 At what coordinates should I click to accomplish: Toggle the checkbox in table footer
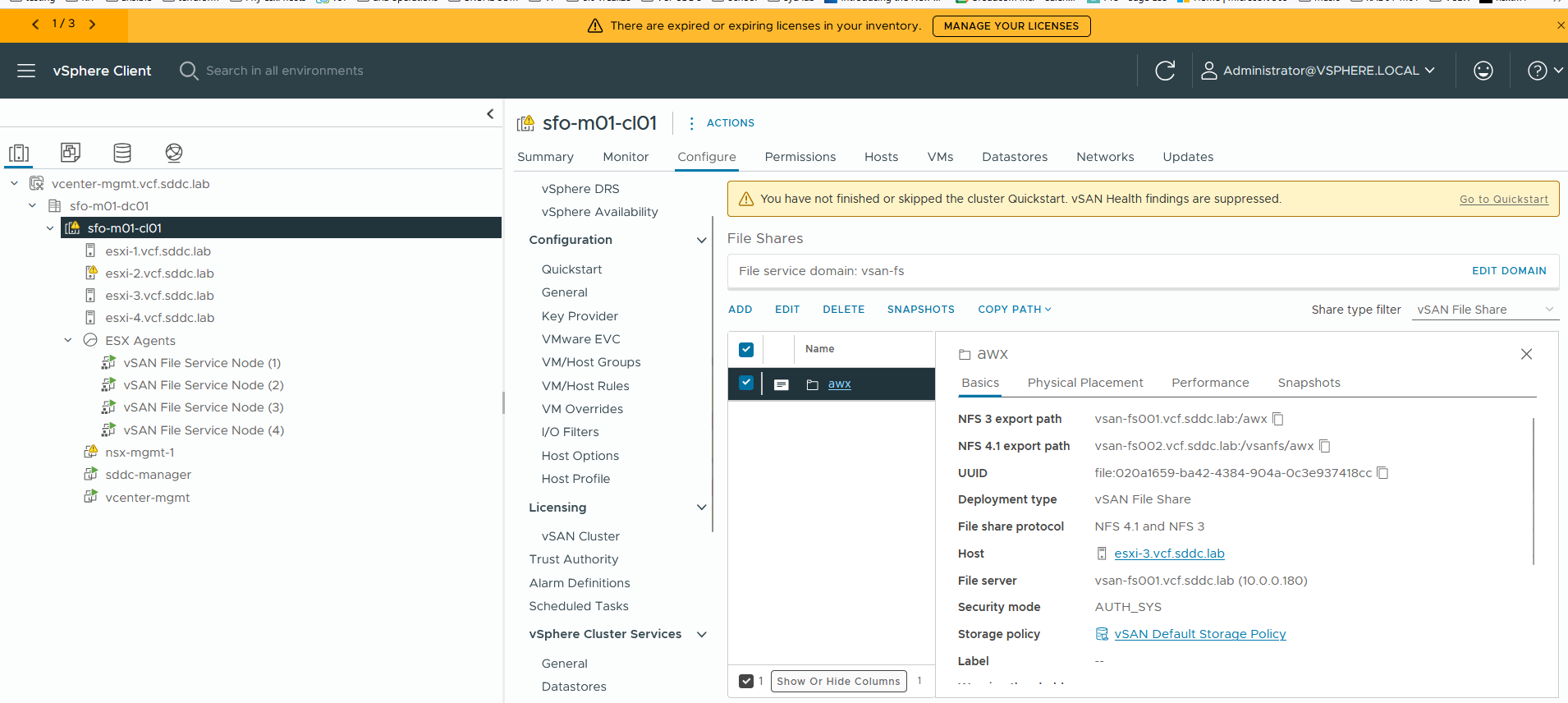(746, 681)
